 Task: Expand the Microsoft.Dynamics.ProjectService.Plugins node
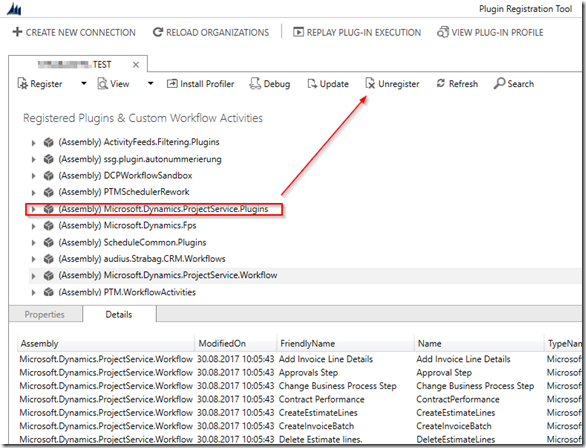tap(33, 210)
